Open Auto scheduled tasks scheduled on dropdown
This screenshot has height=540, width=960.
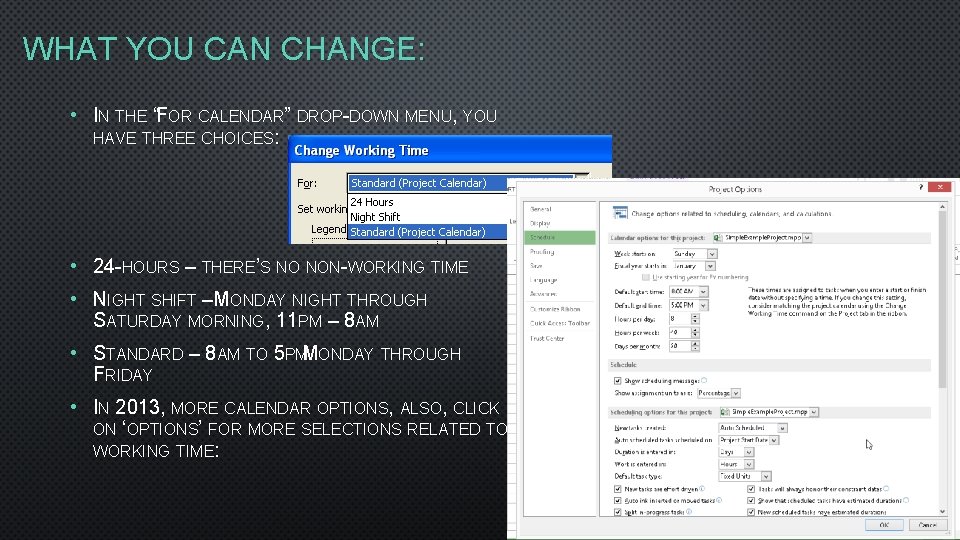(774, 440)
